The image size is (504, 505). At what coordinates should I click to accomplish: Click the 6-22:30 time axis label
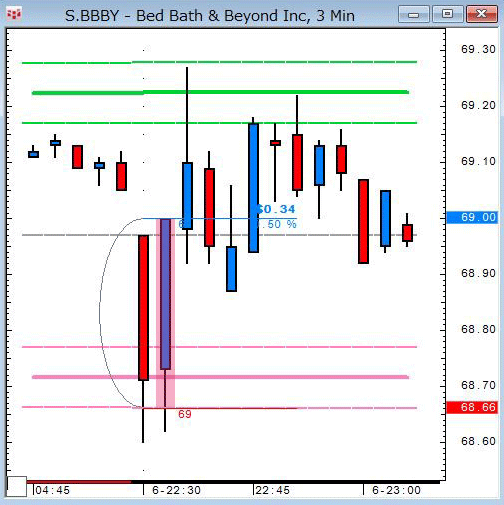pos(176,490)
